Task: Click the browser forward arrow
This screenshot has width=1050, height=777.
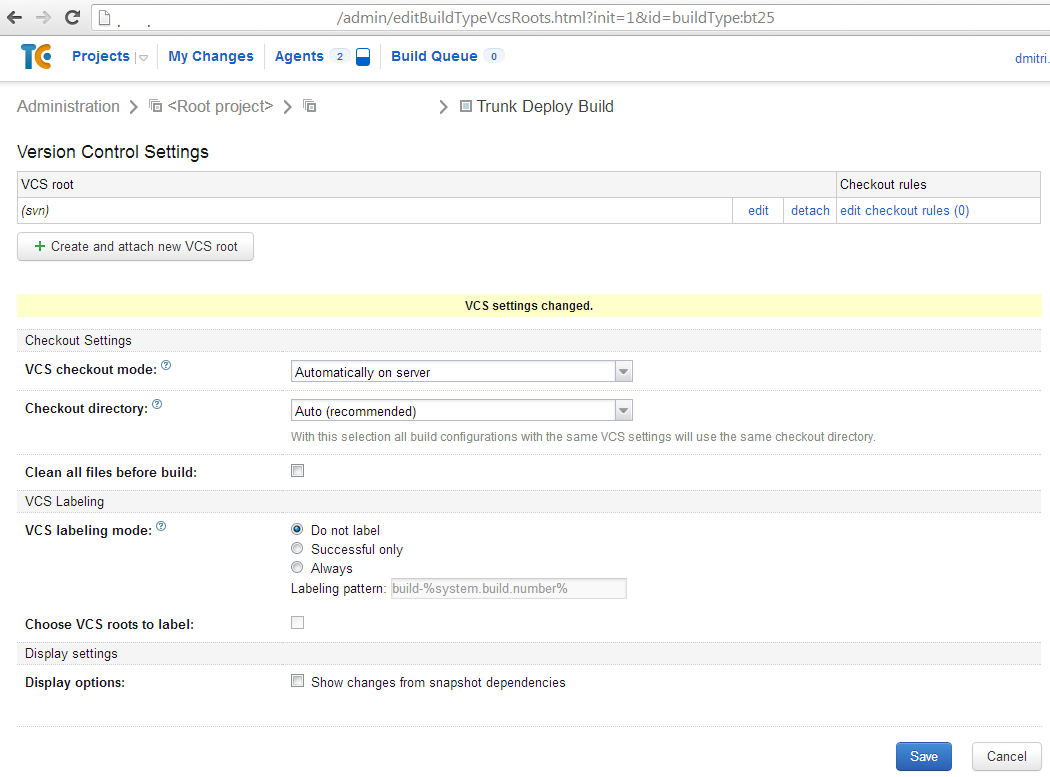Action: [43, 17]
